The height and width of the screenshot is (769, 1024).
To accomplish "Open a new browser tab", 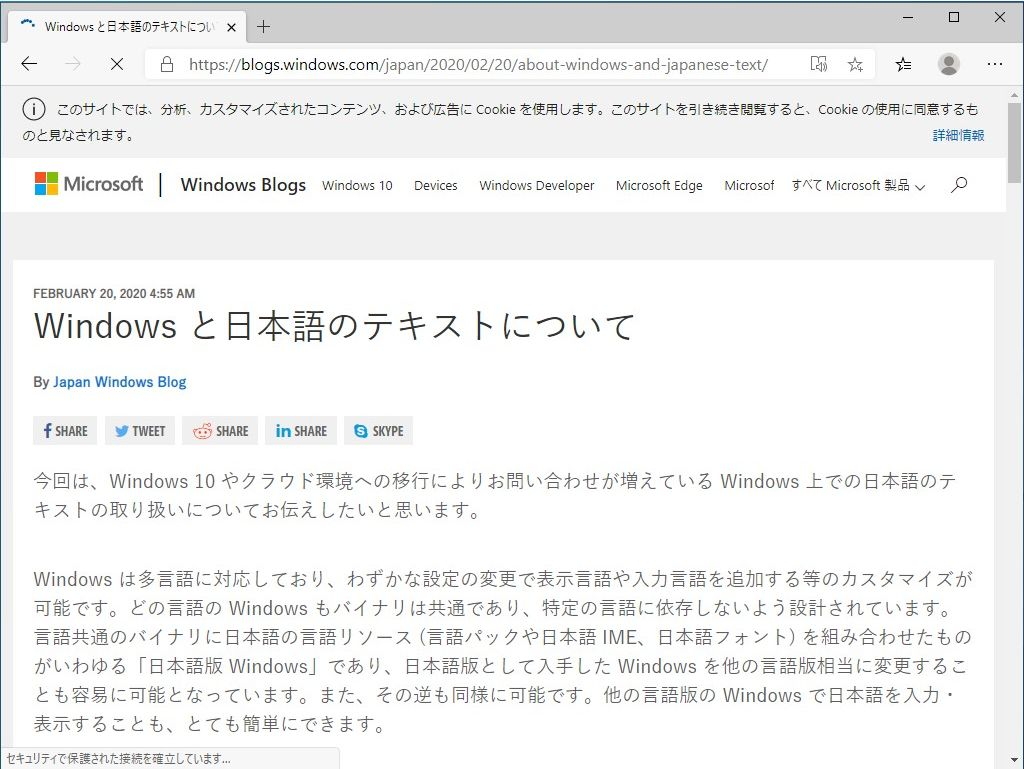I will [x=263, y=27].
